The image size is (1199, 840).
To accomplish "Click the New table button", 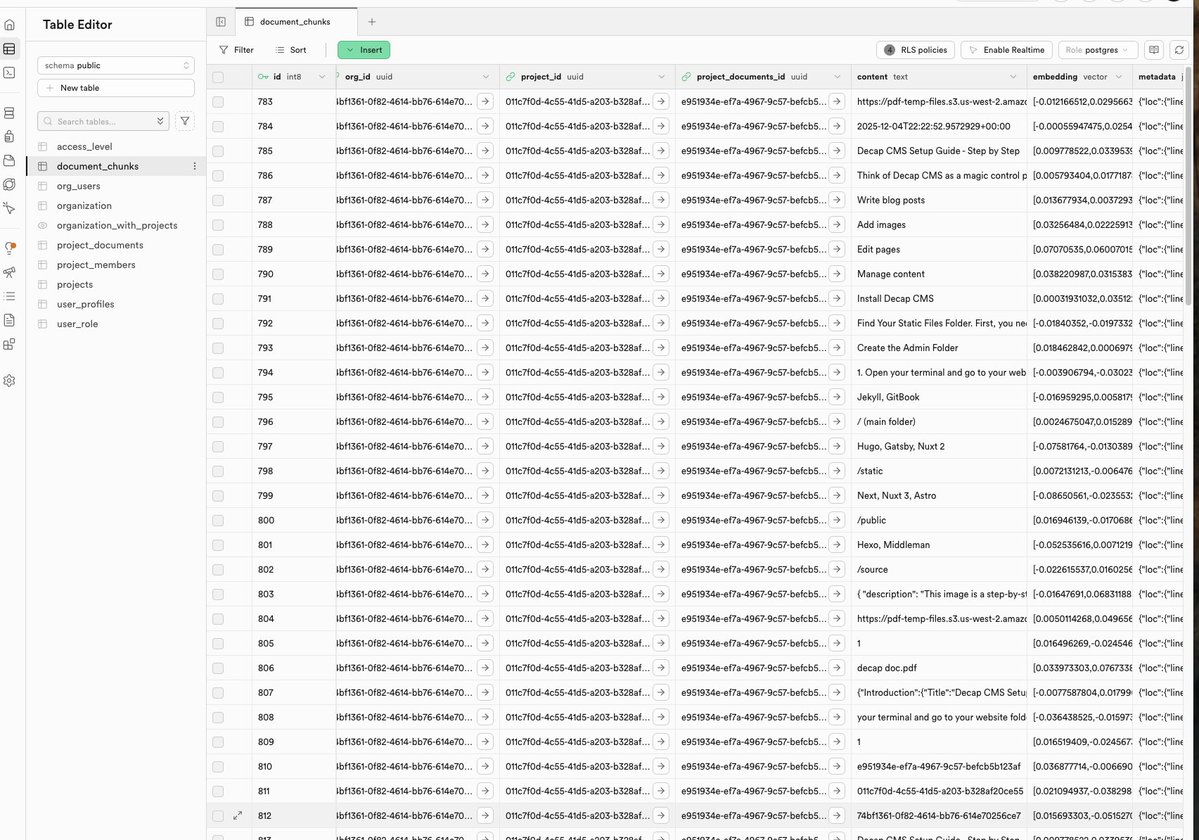I will click(x=115, y=88).
